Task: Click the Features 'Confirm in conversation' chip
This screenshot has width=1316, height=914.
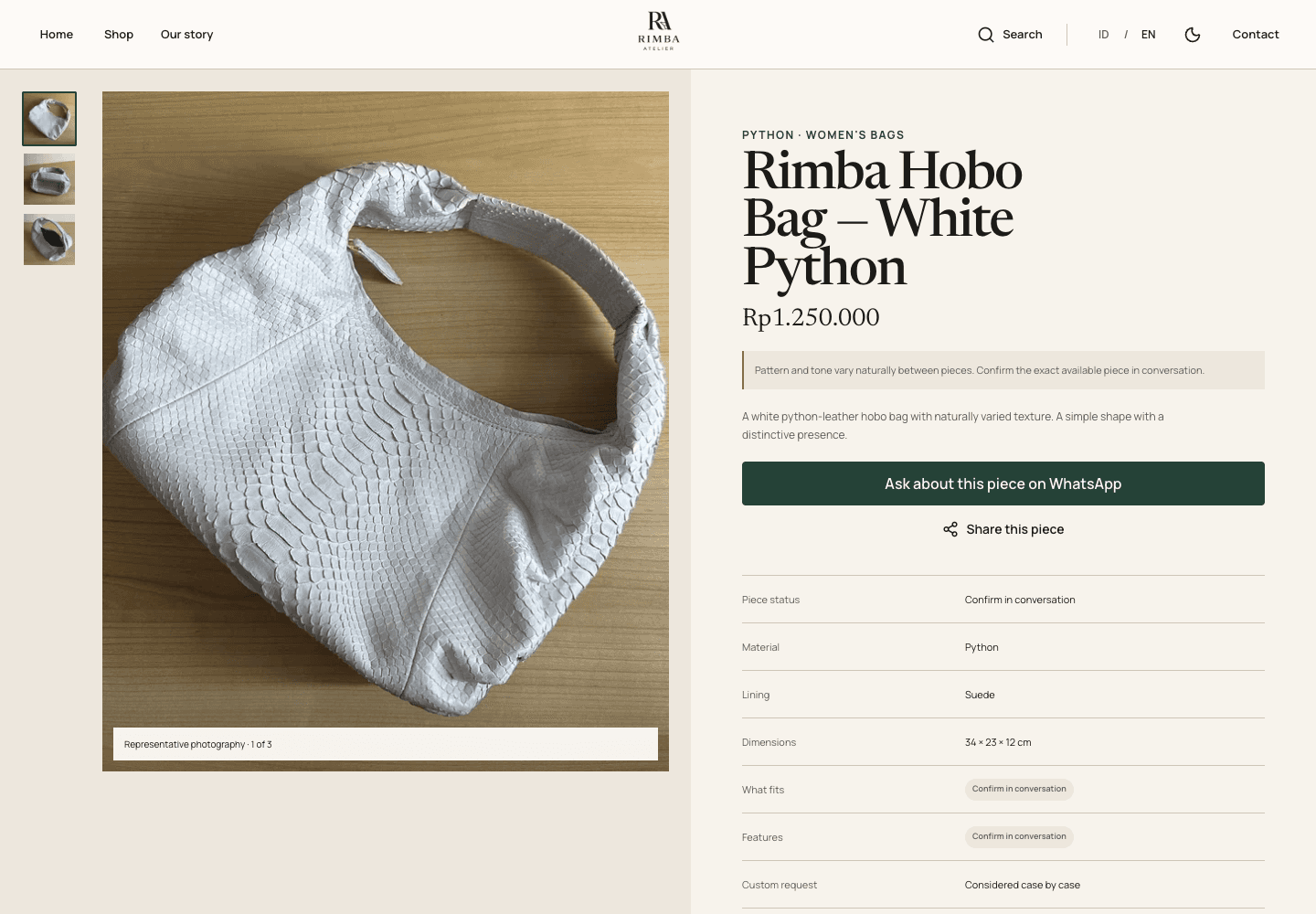Action: coord(1019,836)
